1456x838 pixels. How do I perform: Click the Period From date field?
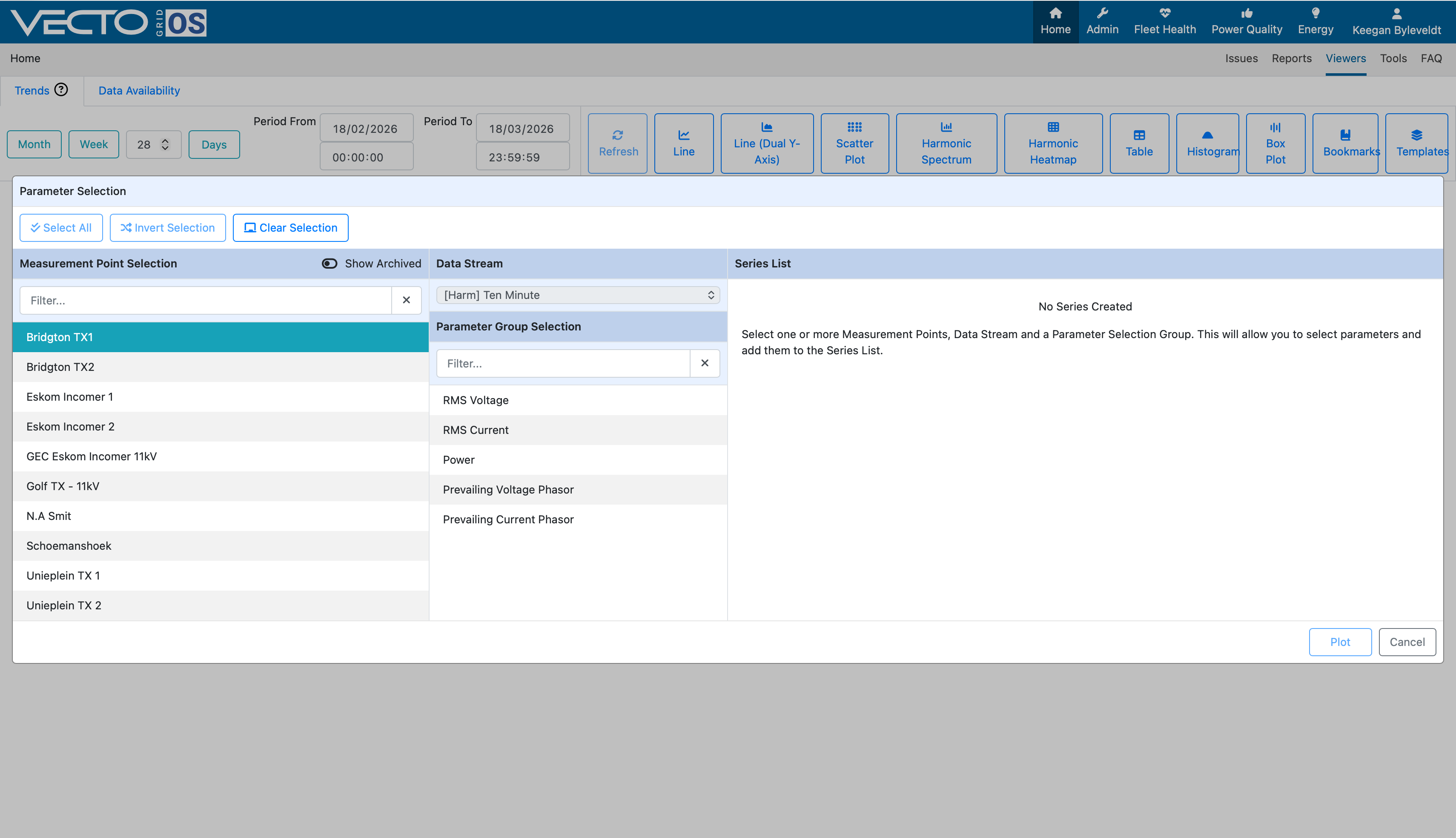(x=367, y=128)
